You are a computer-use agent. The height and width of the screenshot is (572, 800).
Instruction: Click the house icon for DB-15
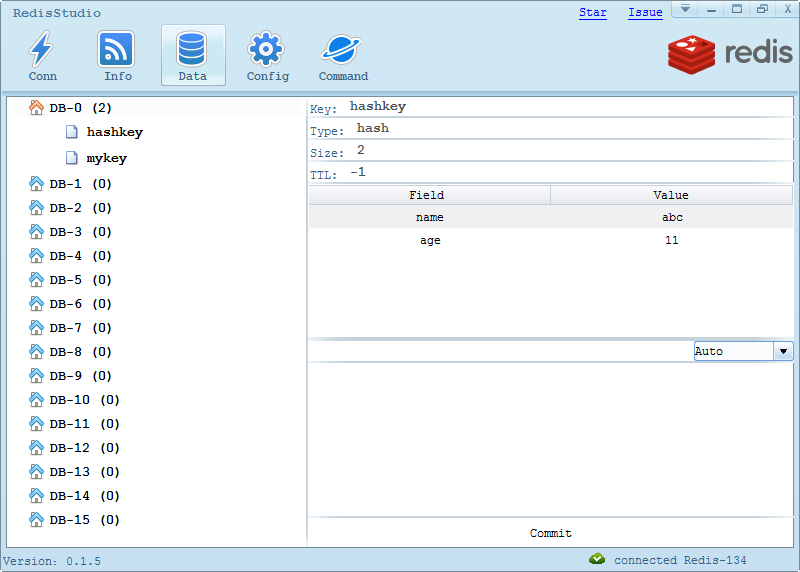(36, 519)
